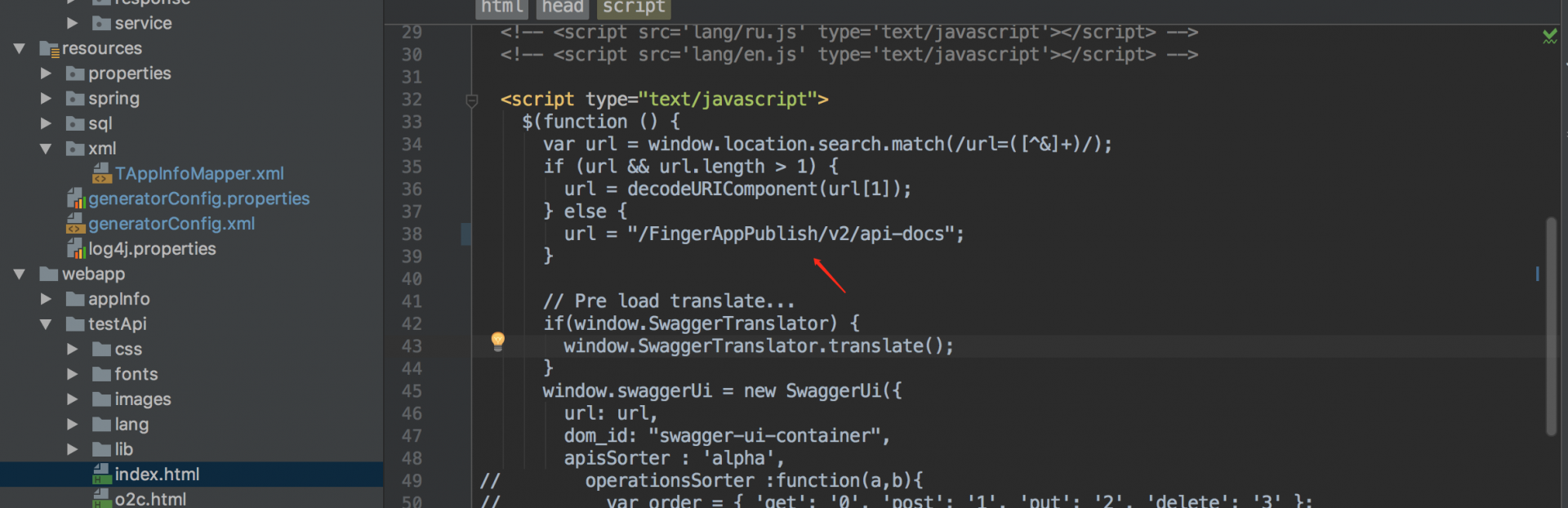1568x508 pixels.
Task: Open generatorConfig.properties file
Action: click(199, 198)
